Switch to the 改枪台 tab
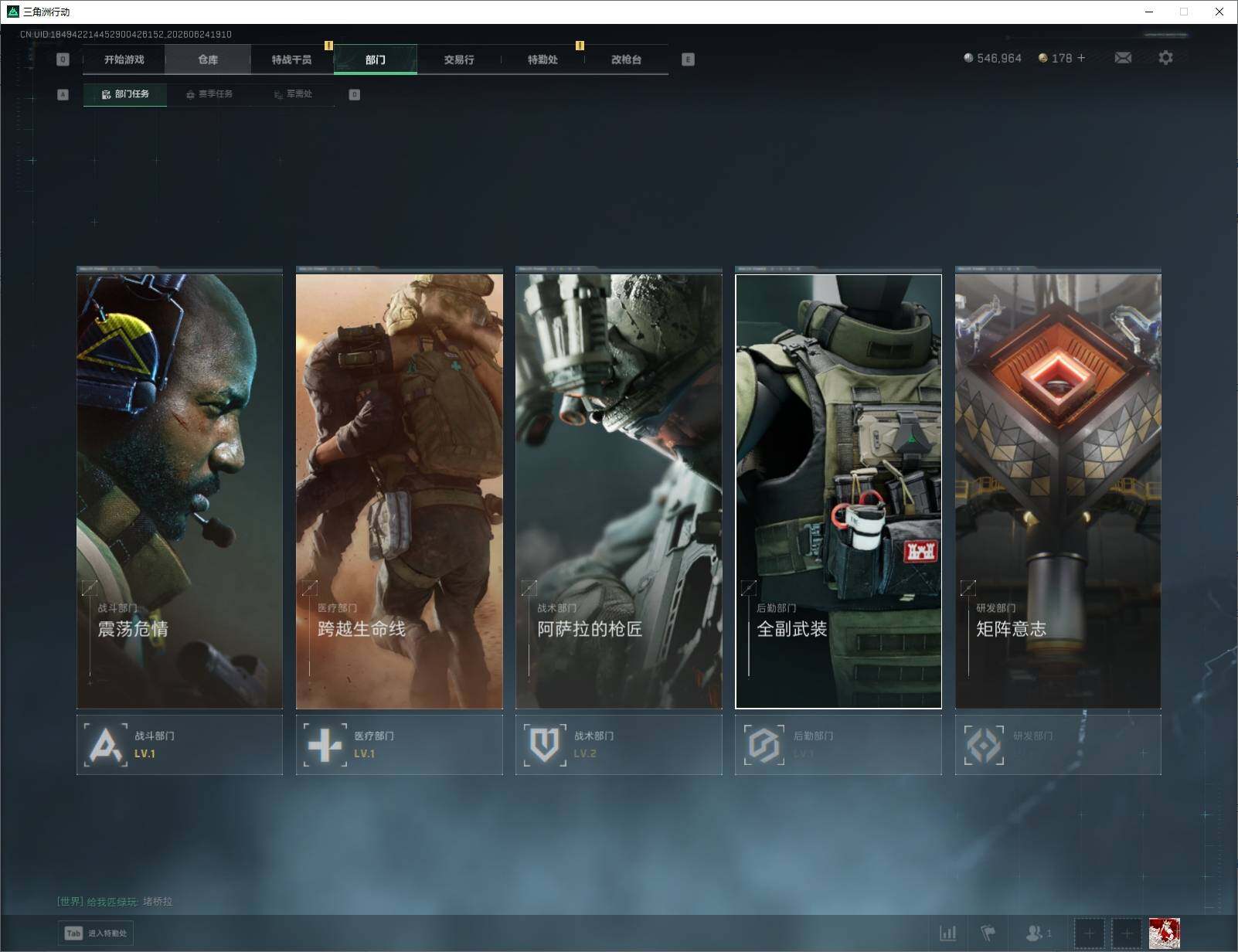This screenshot has height=952, width=1238. (626, 59)
